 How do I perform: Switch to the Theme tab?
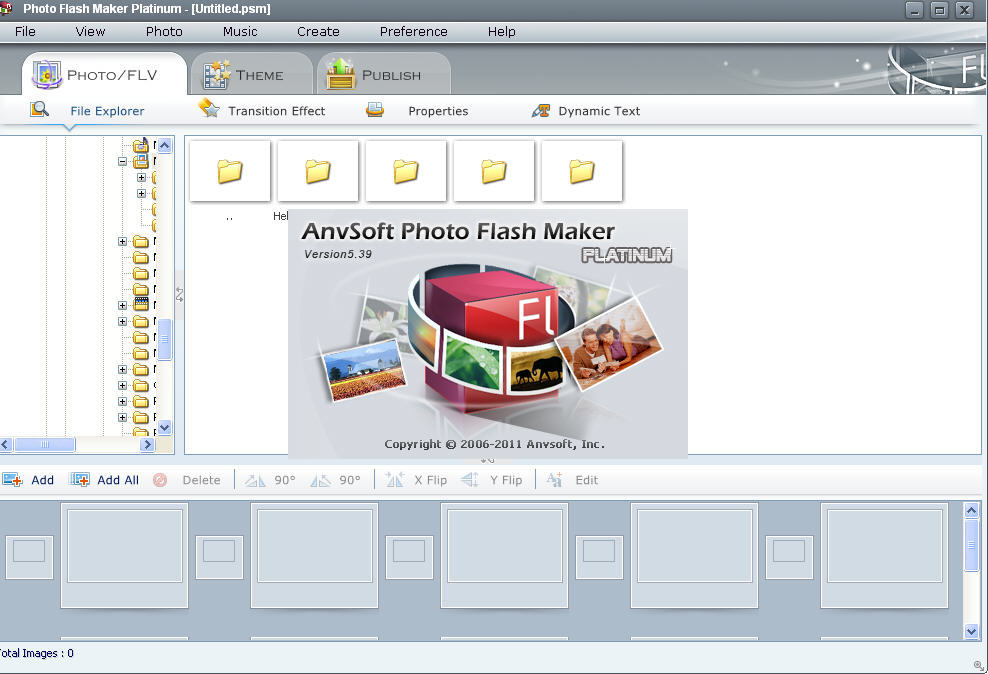[251, 74]
